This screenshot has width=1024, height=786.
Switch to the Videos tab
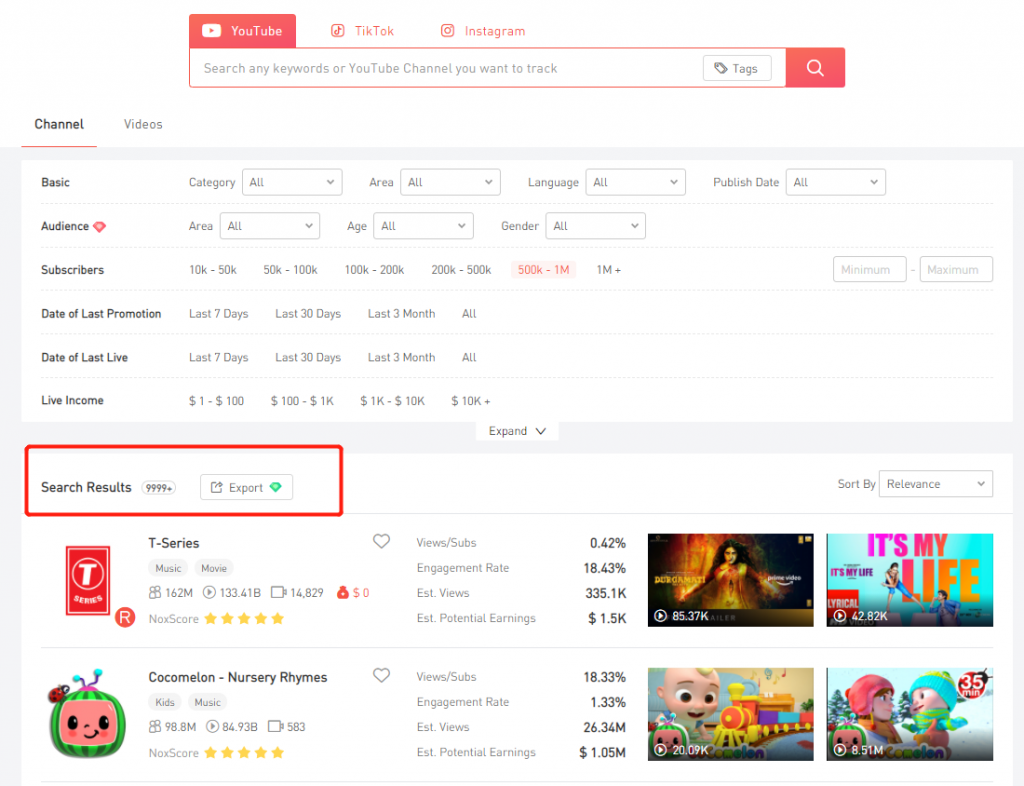[x=143, y=124]
